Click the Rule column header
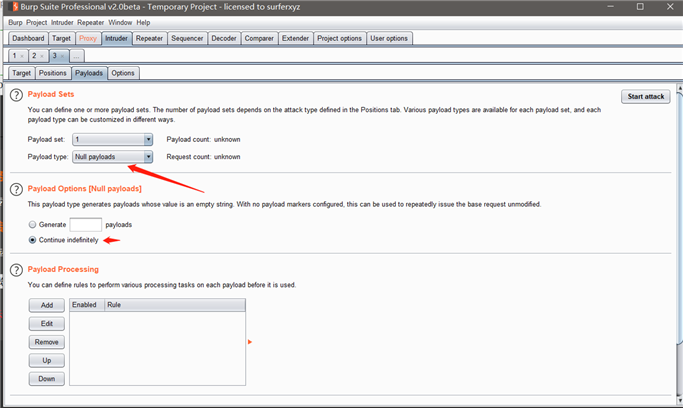The height and width of the screenshot is (408, 683). click(x=175, y=305)
